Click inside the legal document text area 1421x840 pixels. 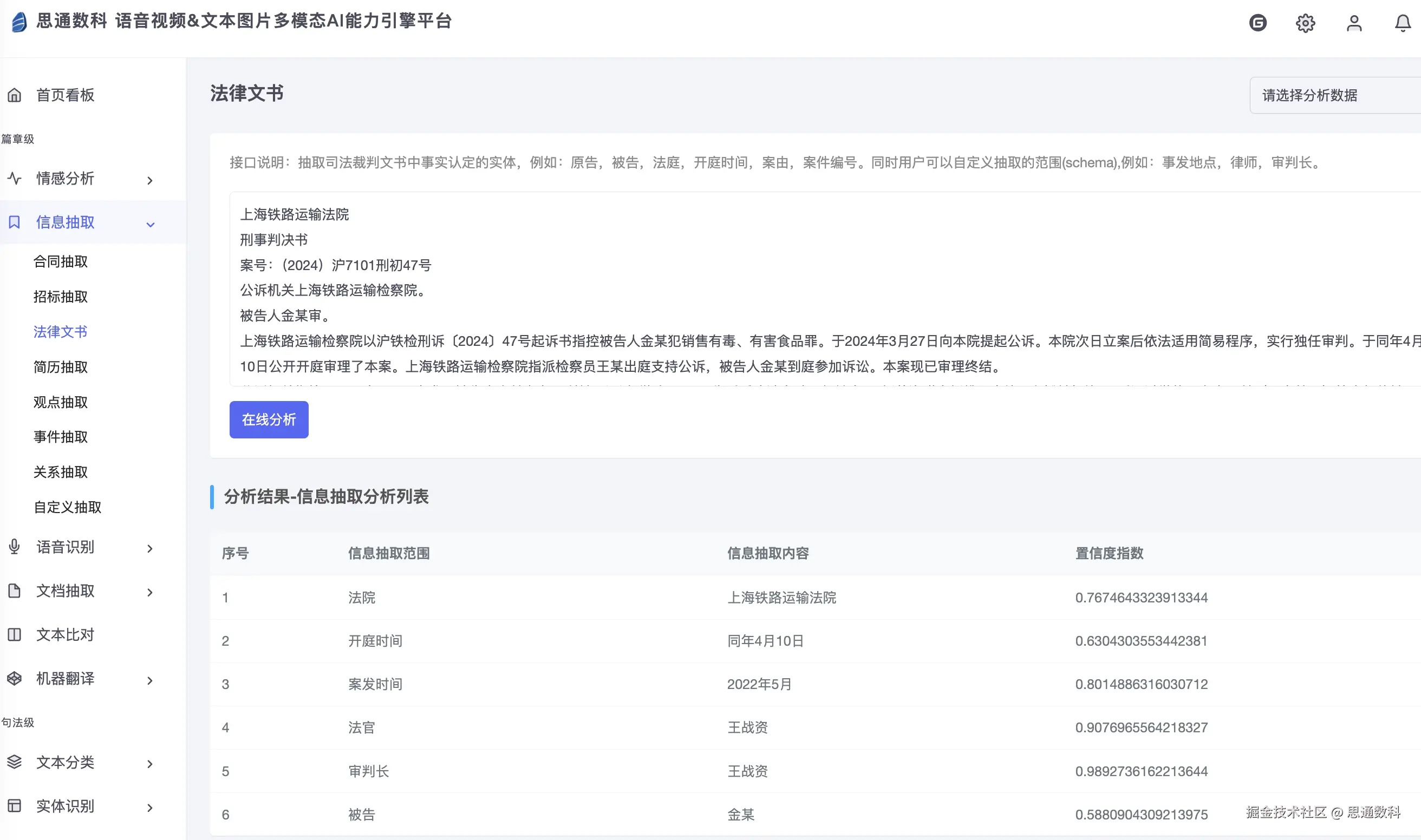(793, 290)
